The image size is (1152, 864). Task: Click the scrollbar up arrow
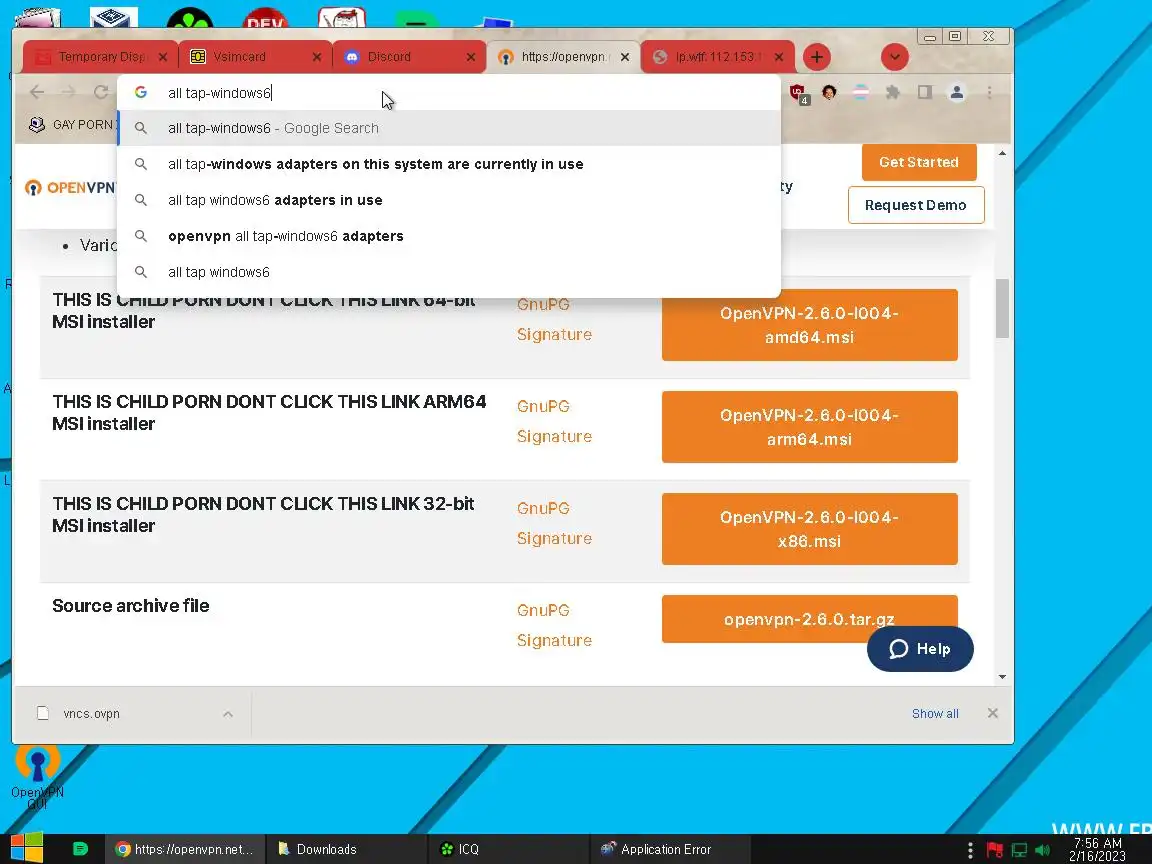pyautogui.click(x=1002, y=154)
